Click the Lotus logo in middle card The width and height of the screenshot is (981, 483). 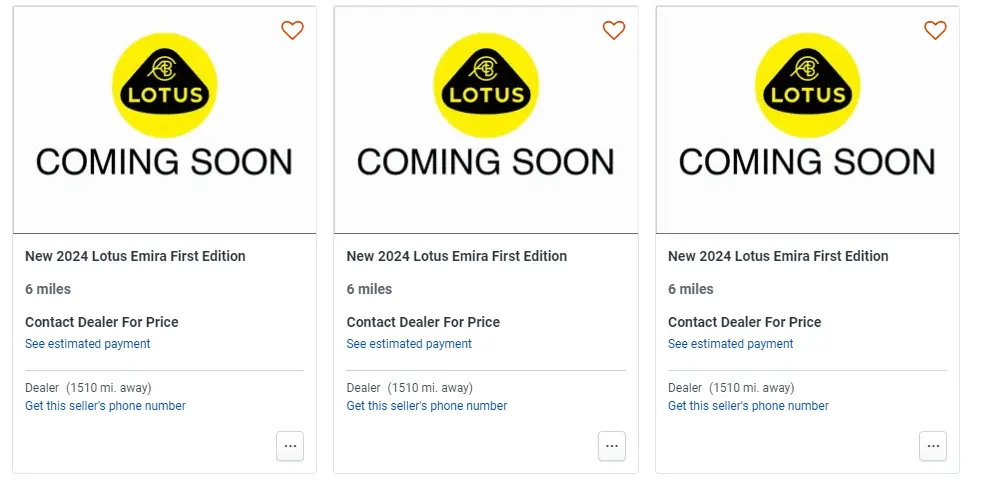click(x=486, y=85)
